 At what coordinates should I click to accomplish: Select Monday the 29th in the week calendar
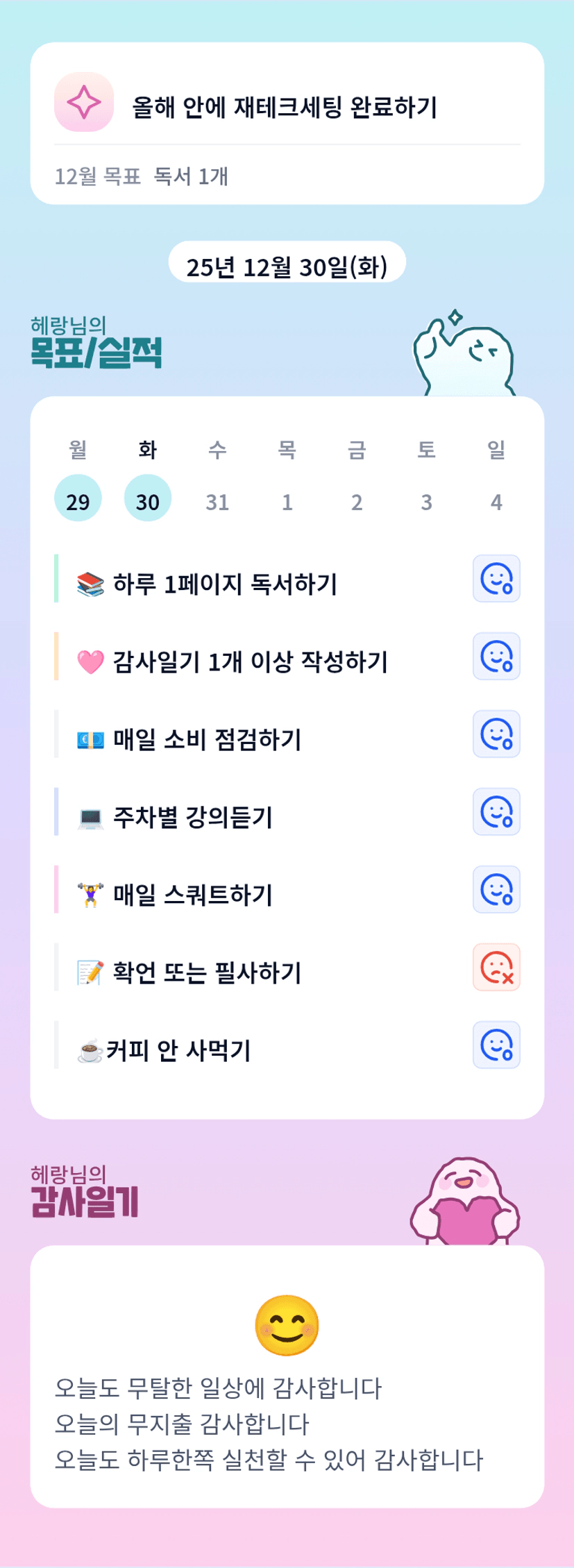pos(78,498)
